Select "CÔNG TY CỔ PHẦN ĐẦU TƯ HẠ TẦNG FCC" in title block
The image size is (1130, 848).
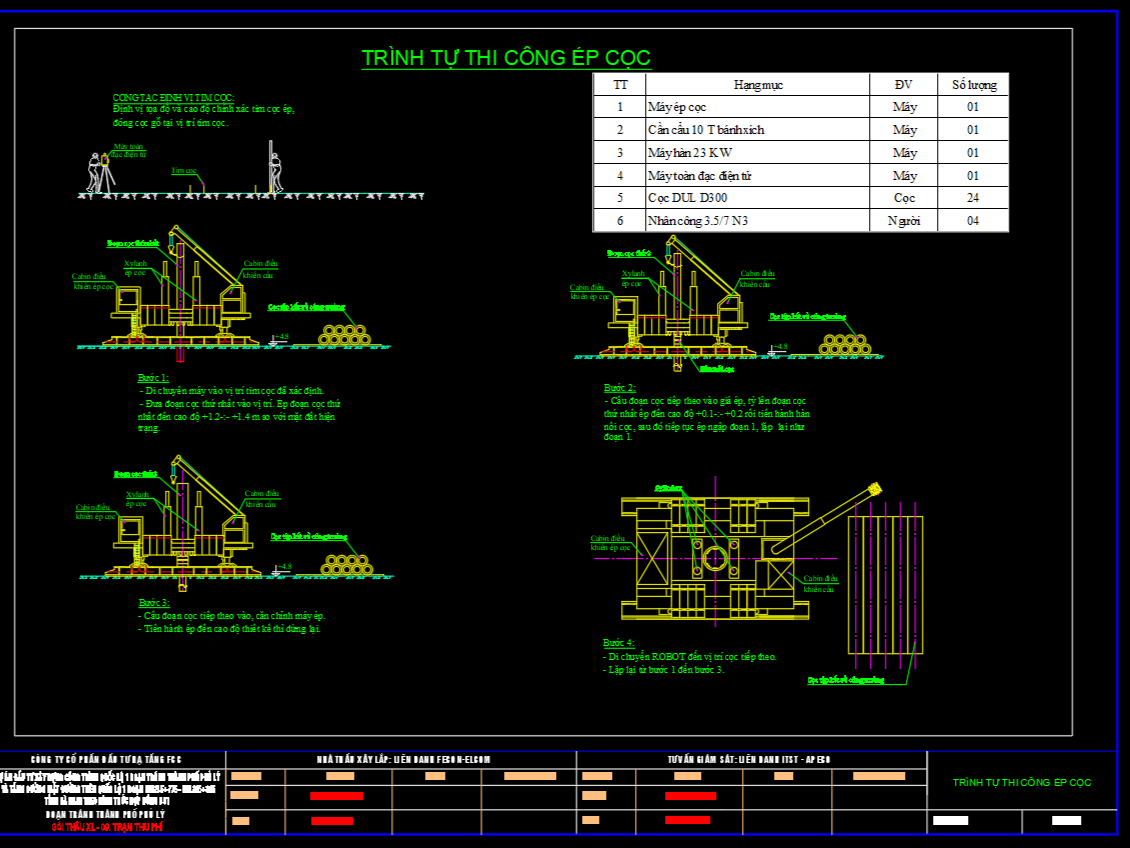click(x=106, y=759)
